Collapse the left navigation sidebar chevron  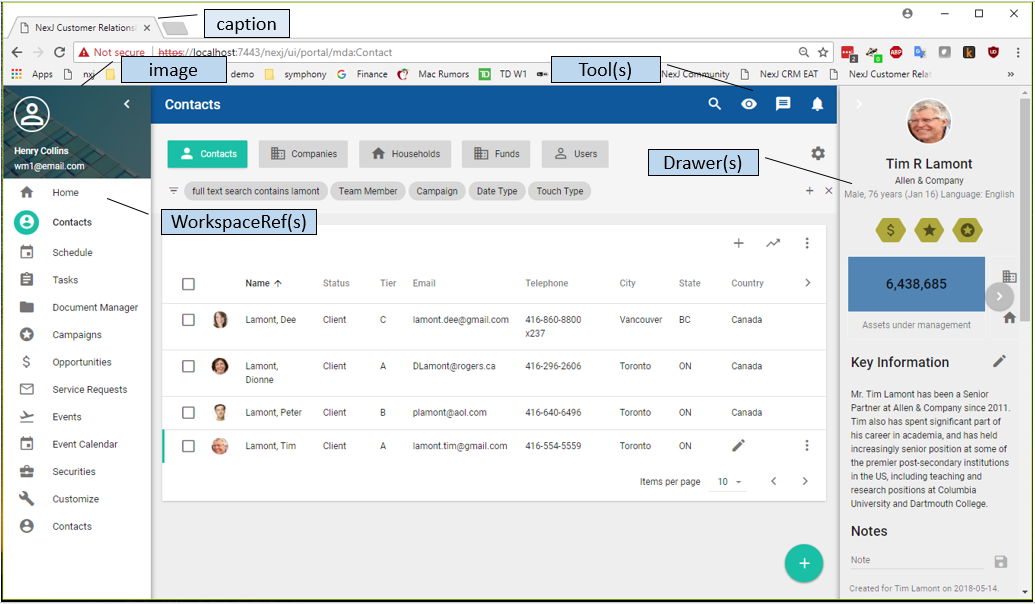pos(127,104)
